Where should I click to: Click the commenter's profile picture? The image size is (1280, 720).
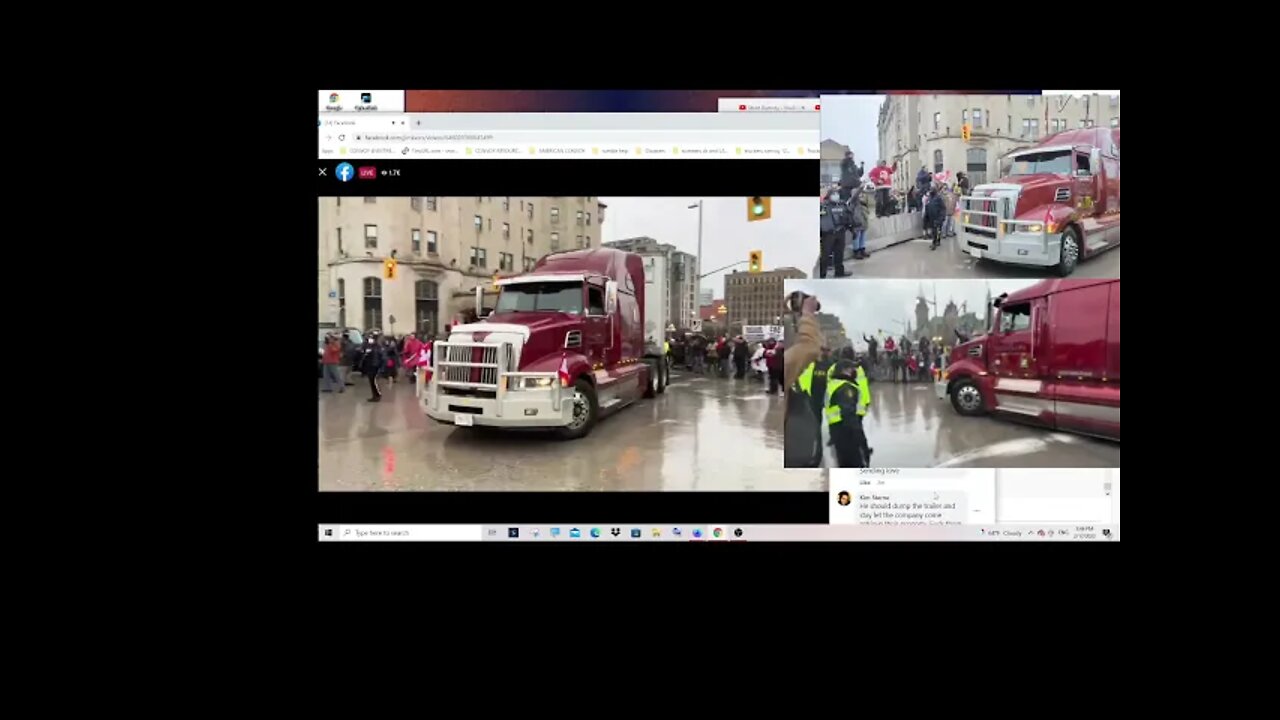point(844,498)
